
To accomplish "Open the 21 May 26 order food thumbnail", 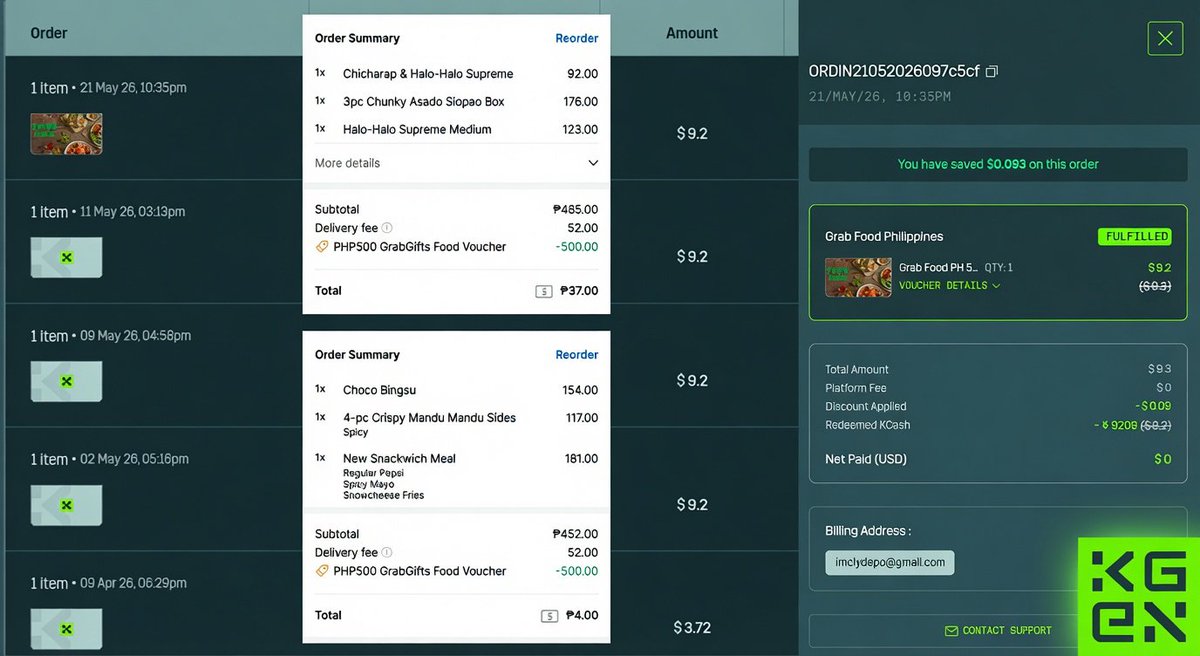I will click(x=66, y=134).
